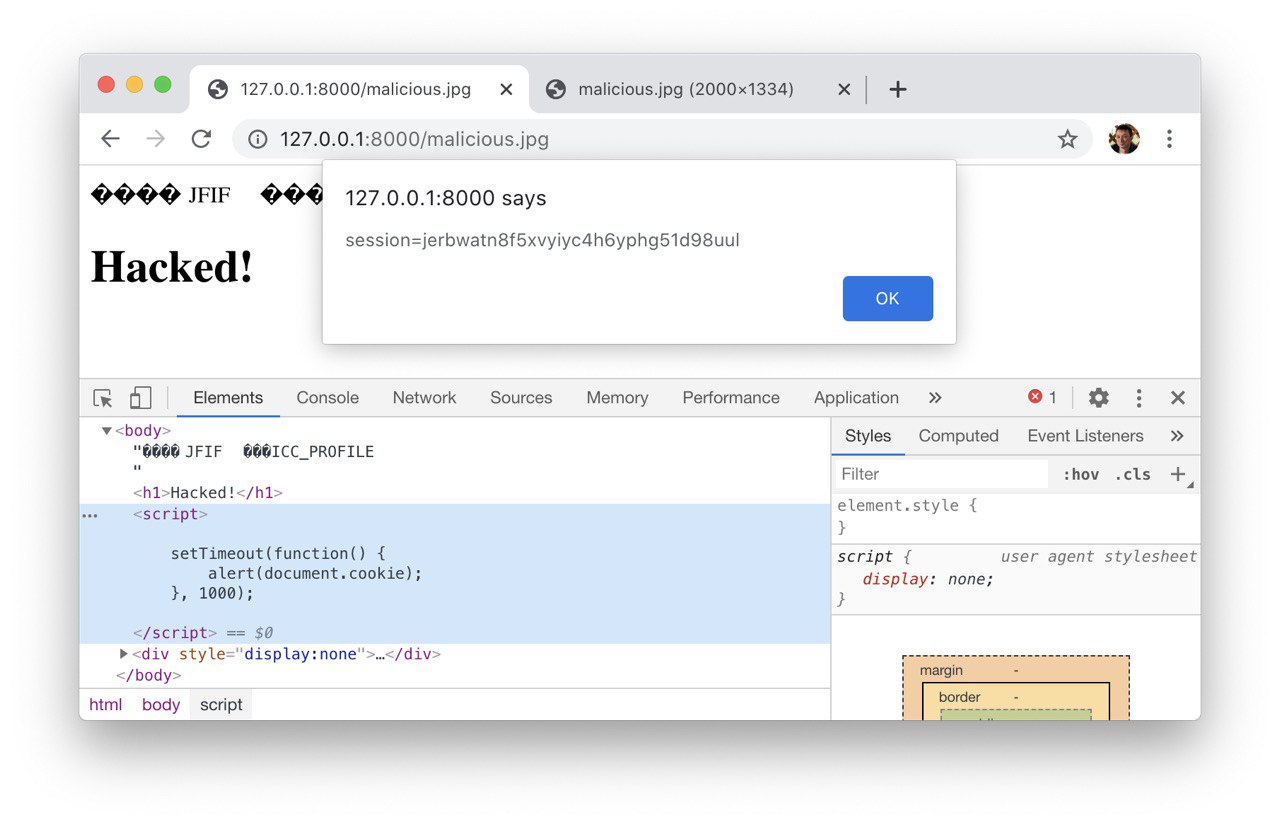Viewport: 1280px width, 825px height.
Task: Click the browser back arrow
Action: click(110, 139)
